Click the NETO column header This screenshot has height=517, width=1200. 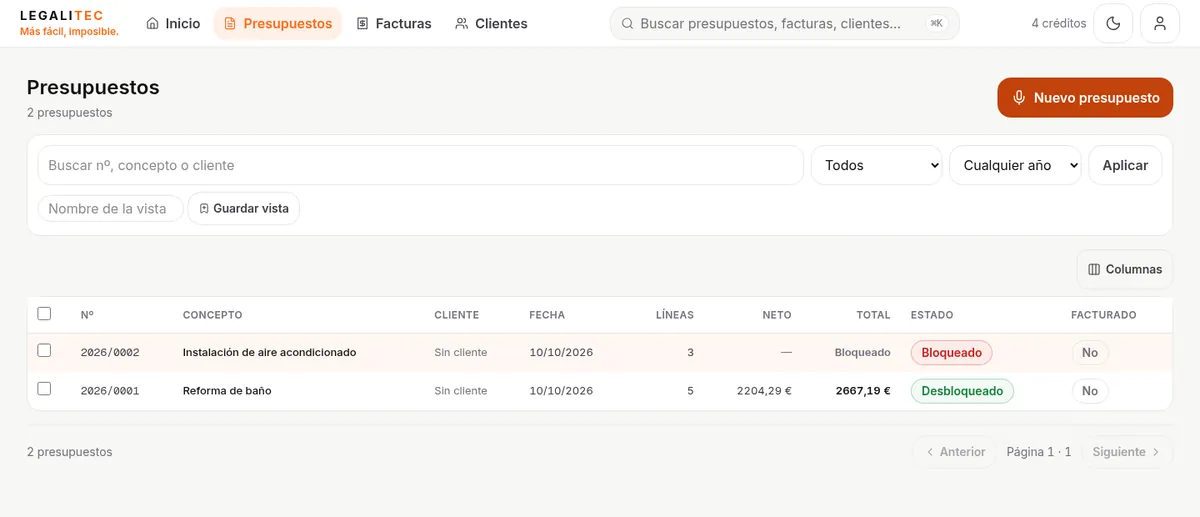click(x=776, y=315)
